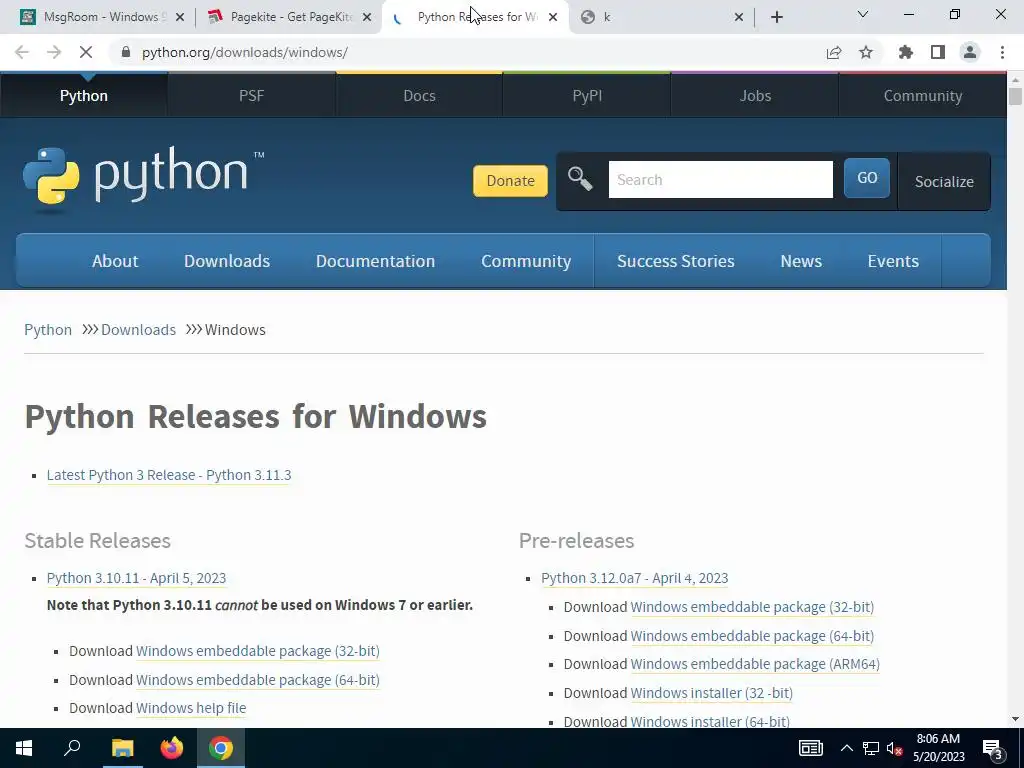Click the Chrome taskbar icon

click(x=221, y=748)
